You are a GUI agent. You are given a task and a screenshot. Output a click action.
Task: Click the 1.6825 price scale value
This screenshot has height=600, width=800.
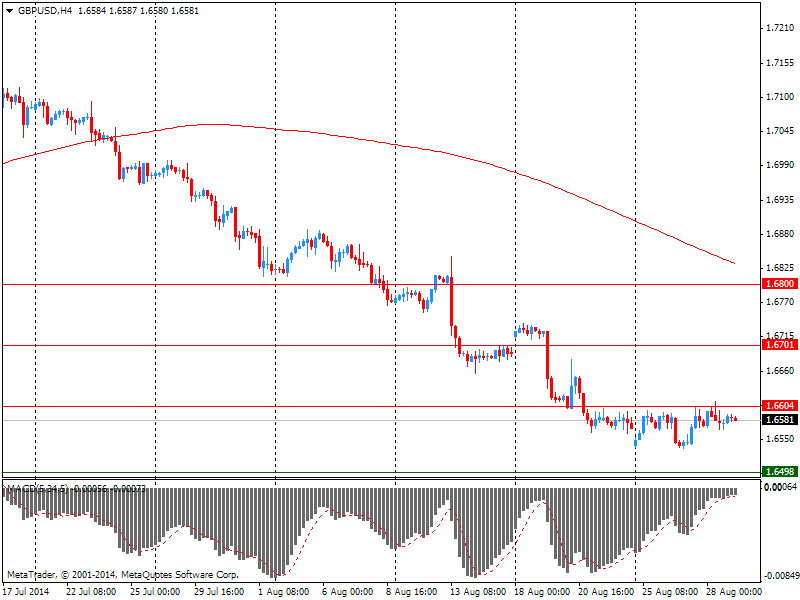780,268
